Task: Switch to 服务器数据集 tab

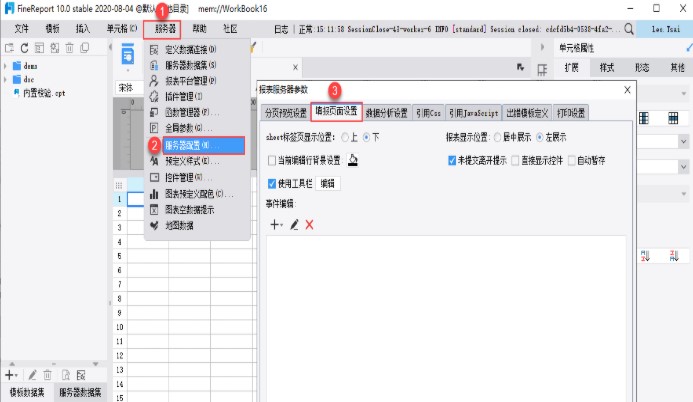Action: [x=80, y=392]
